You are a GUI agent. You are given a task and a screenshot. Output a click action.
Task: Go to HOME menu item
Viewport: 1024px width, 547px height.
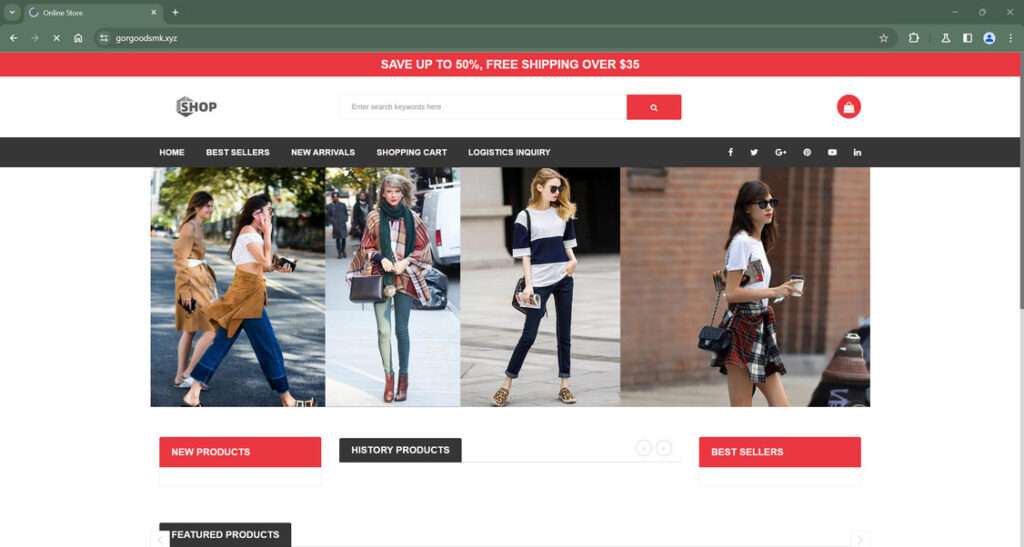(172, 152)
